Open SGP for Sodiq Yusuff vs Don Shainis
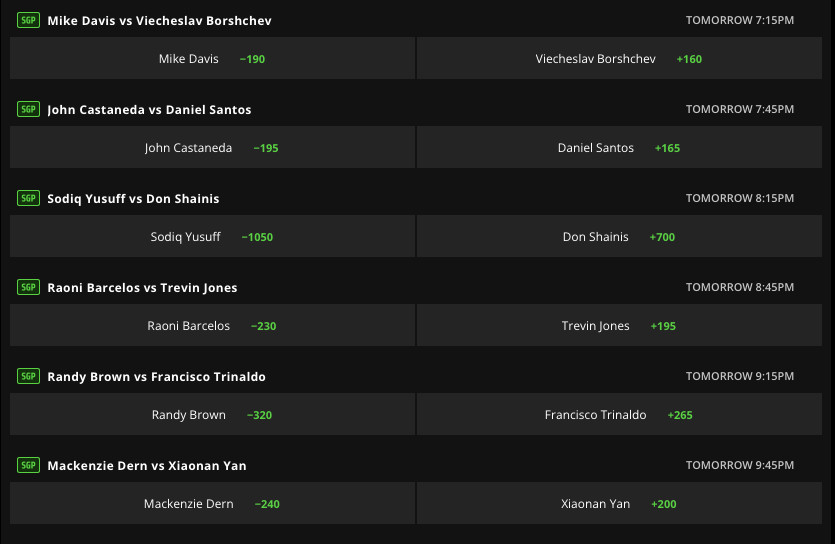This screenshot has width=835, height=544. (x=28, y=198)
